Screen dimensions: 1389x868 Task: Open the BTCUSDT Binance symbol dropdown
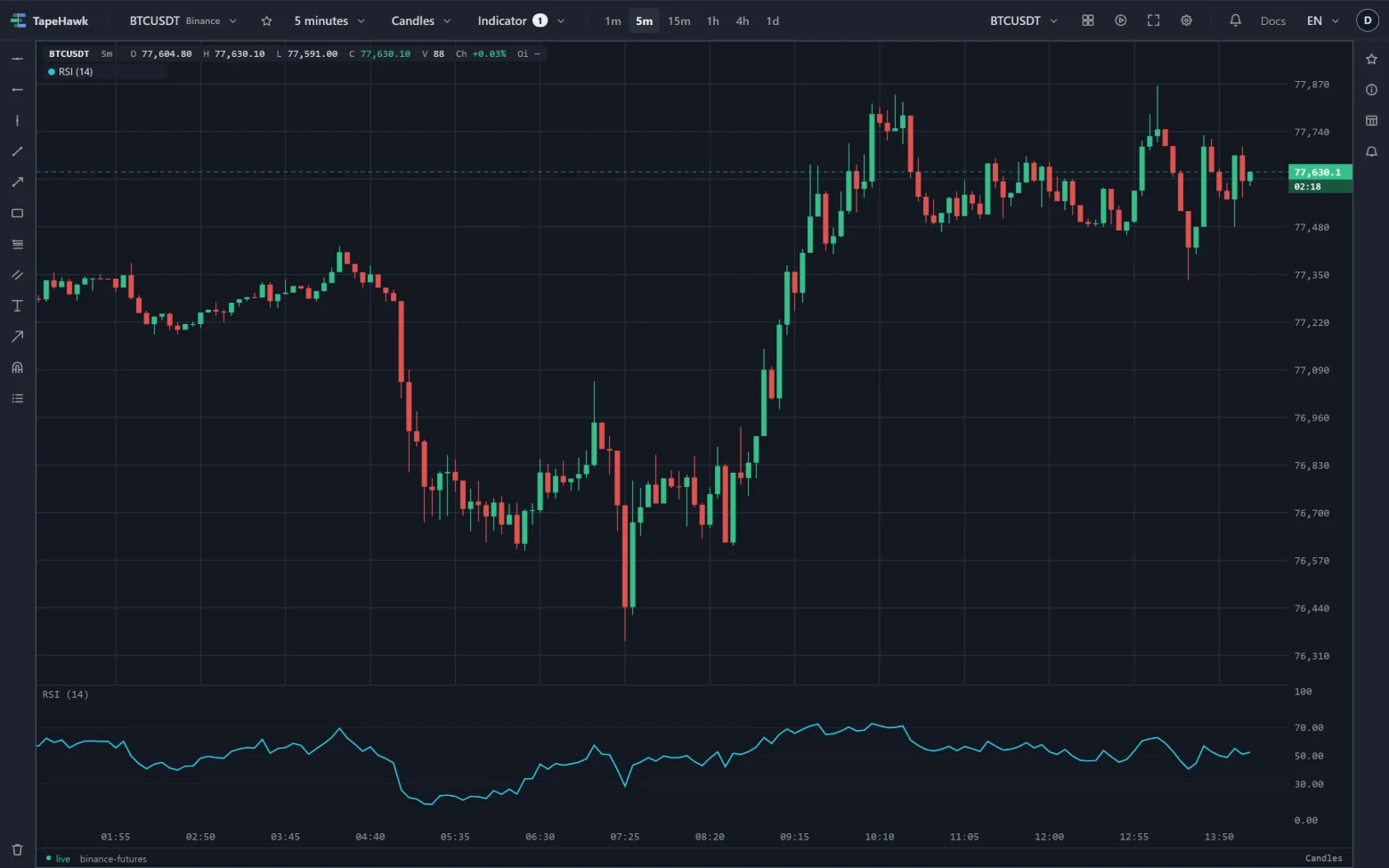(183, 20)
